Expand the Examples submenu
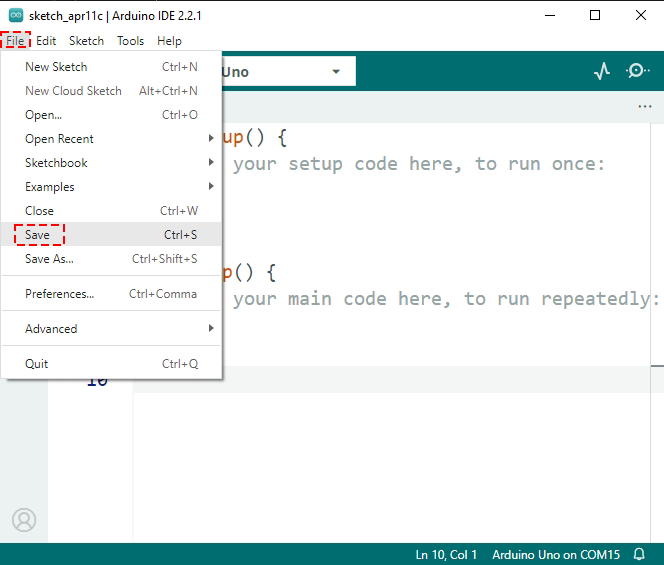Image resolution: width=664 pixels, height=565 pixels. pyautogui.click(x=111, y=186)
